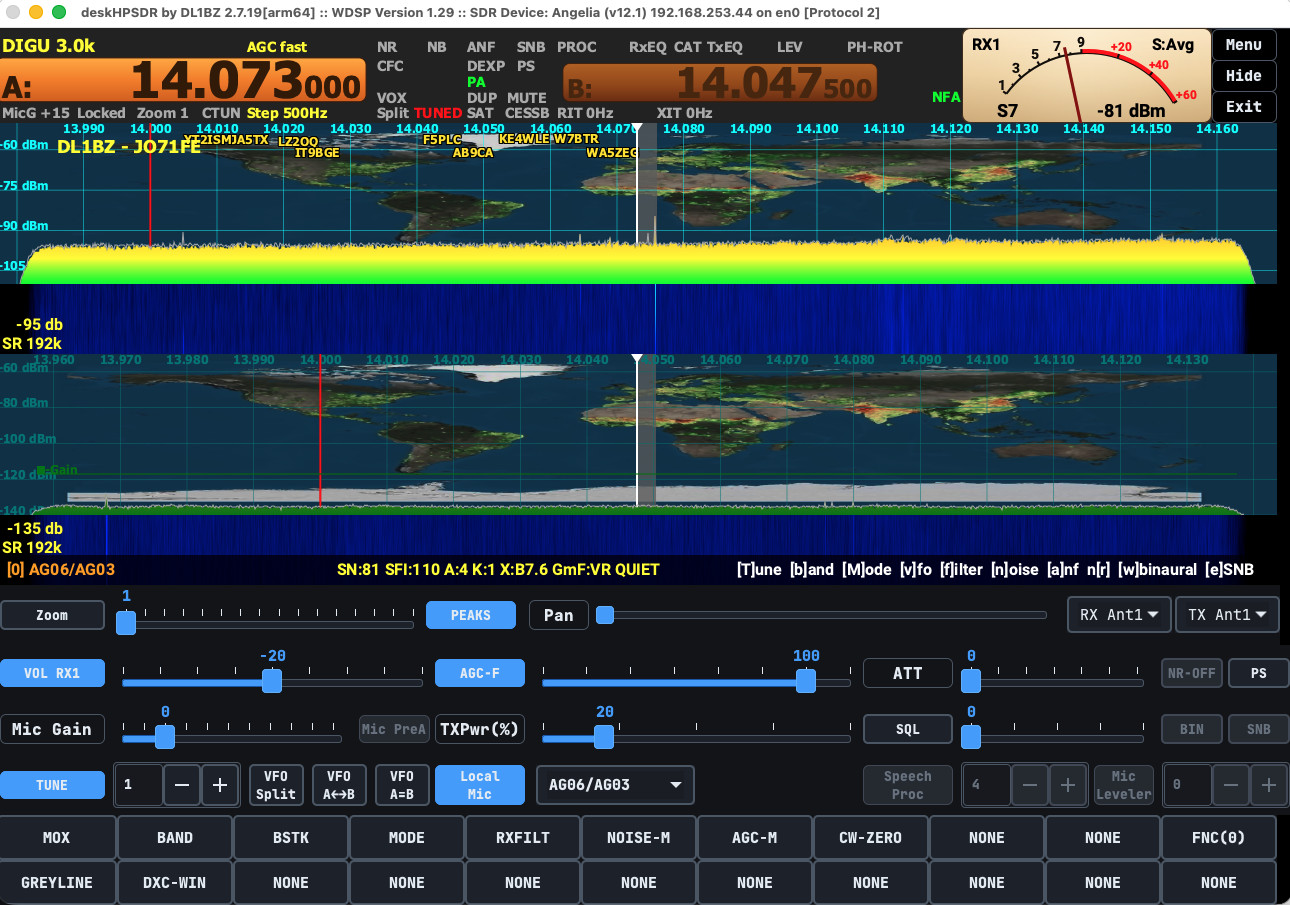This screenshot has width=1290, height=905.
Task: Toggle the Local Mic button
Action: pos(480,785)
